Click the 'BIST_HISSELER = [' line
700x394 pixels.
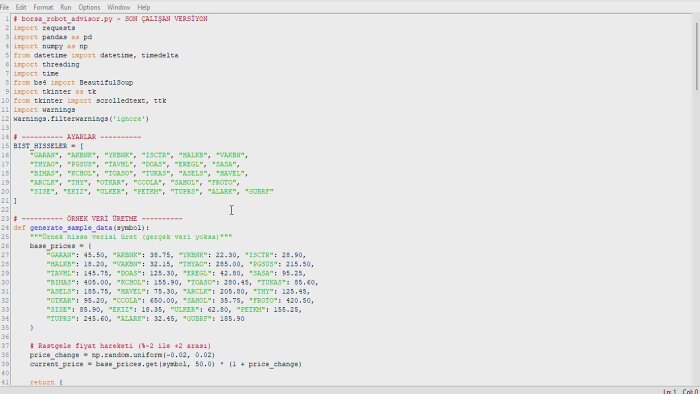pyautogui.click(x=48, y=146)
